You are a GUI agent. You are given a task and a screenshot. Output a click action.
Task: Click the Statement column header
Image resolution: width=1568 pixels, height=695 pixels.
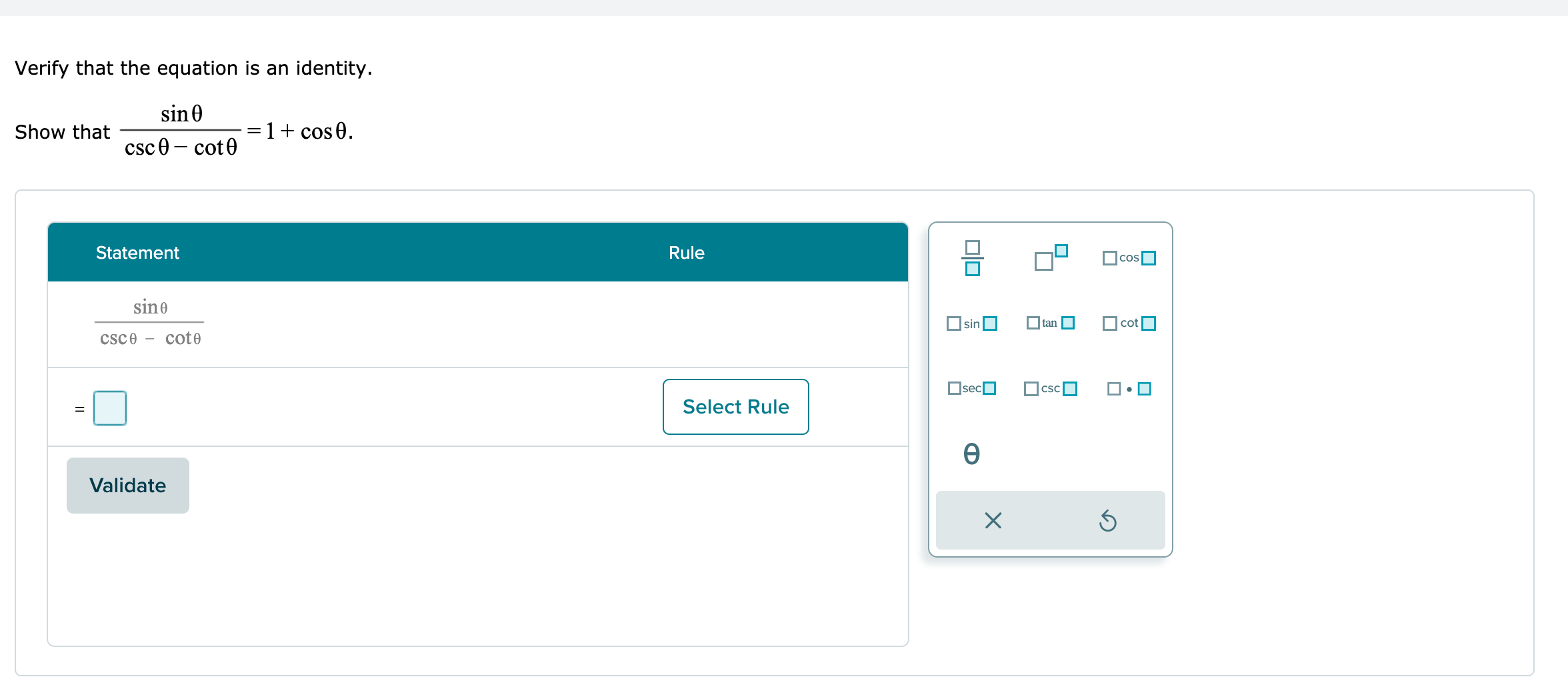pos(137,253)
